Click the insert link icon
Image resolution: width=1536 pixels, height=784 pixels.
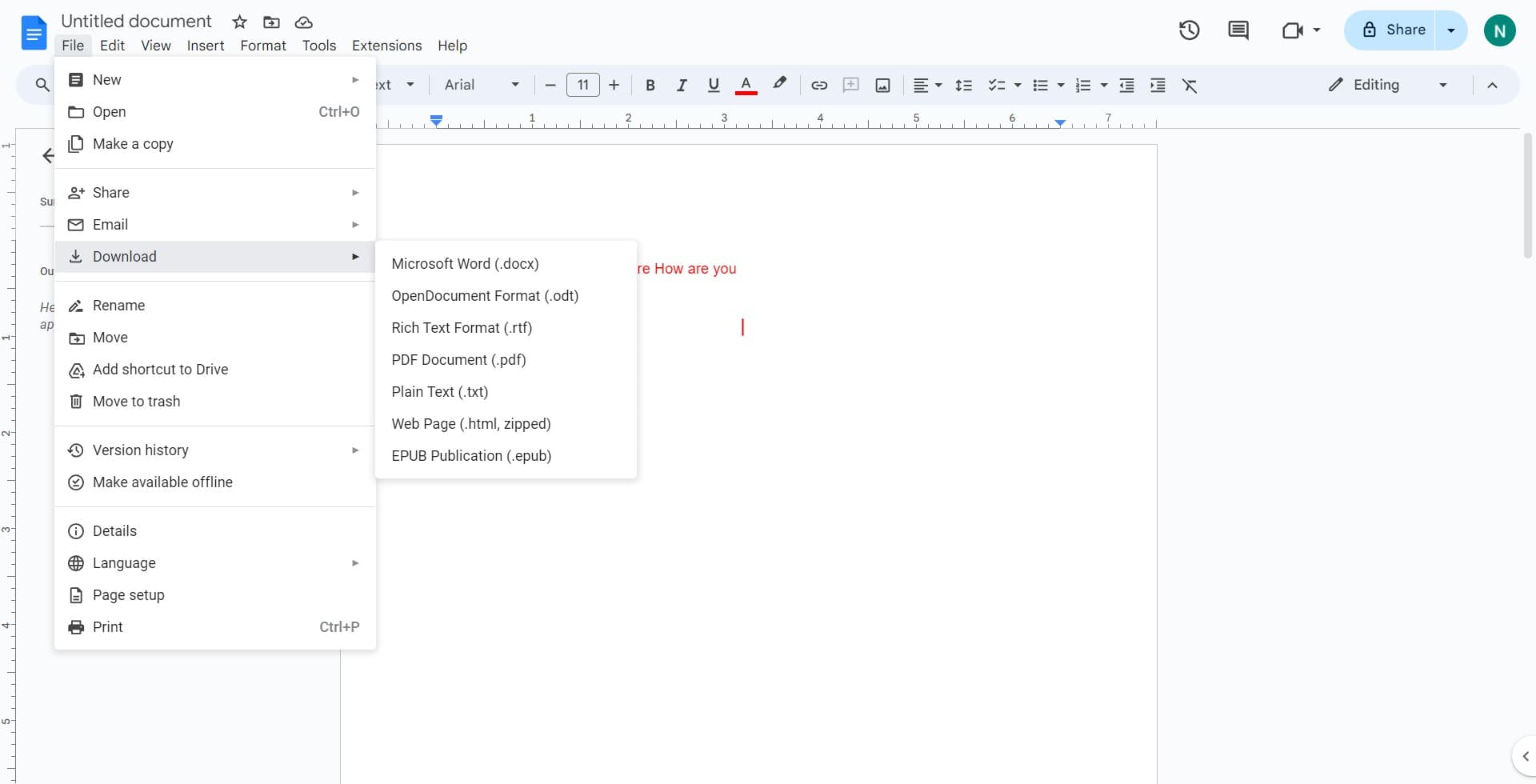(819, 85)
